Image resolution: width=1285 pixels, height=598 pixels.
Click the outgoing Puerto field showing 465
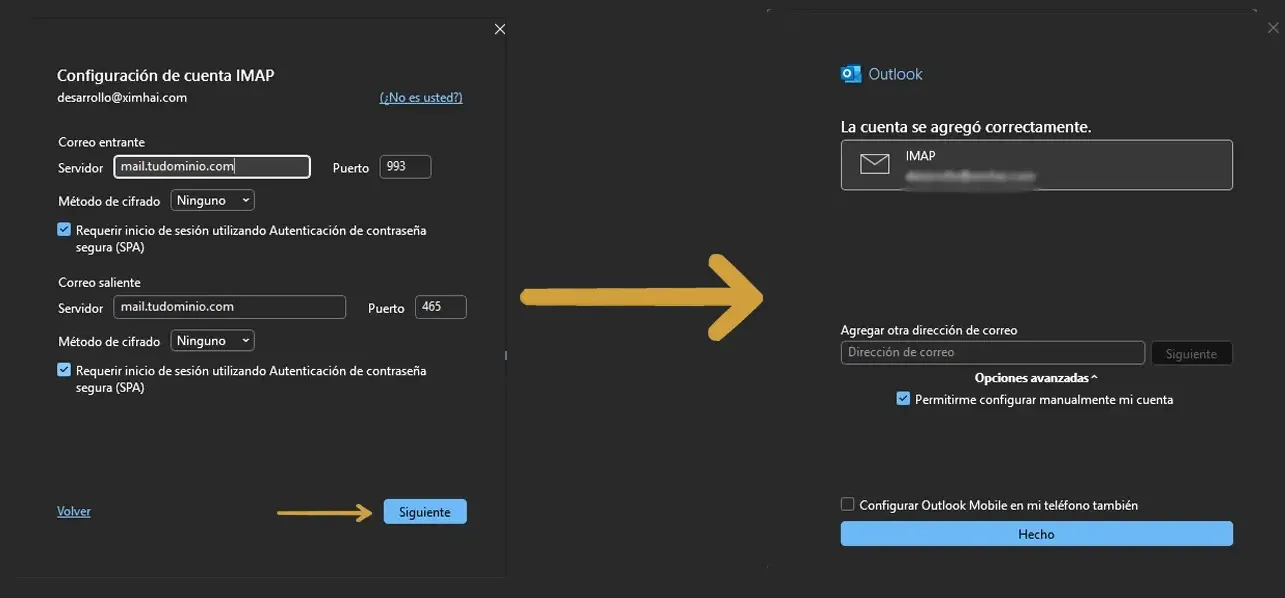pyautogui.click(x=440, y=306)
